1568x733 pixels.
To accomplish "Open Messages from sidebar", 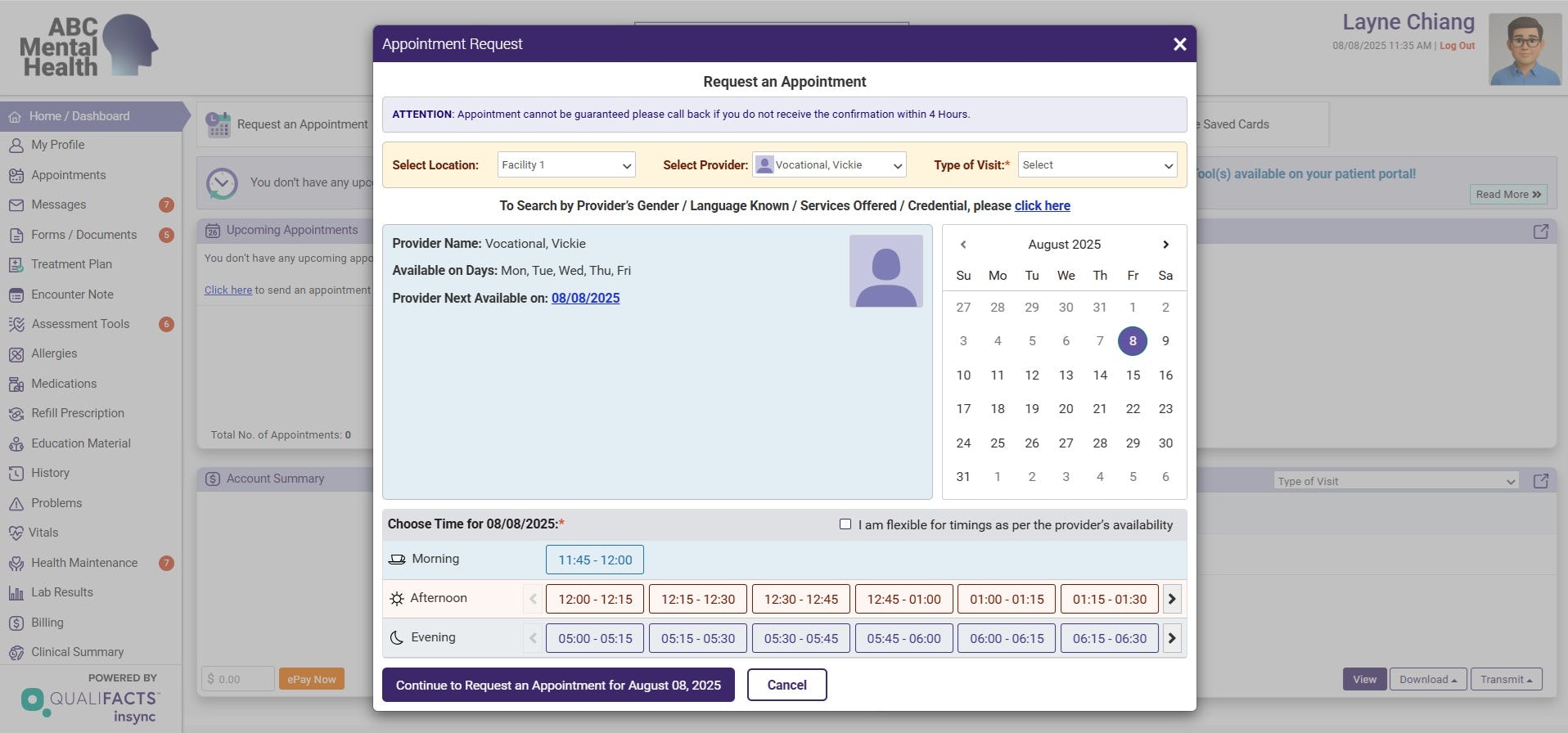I will pyautogui.click(x=59, y=205).
